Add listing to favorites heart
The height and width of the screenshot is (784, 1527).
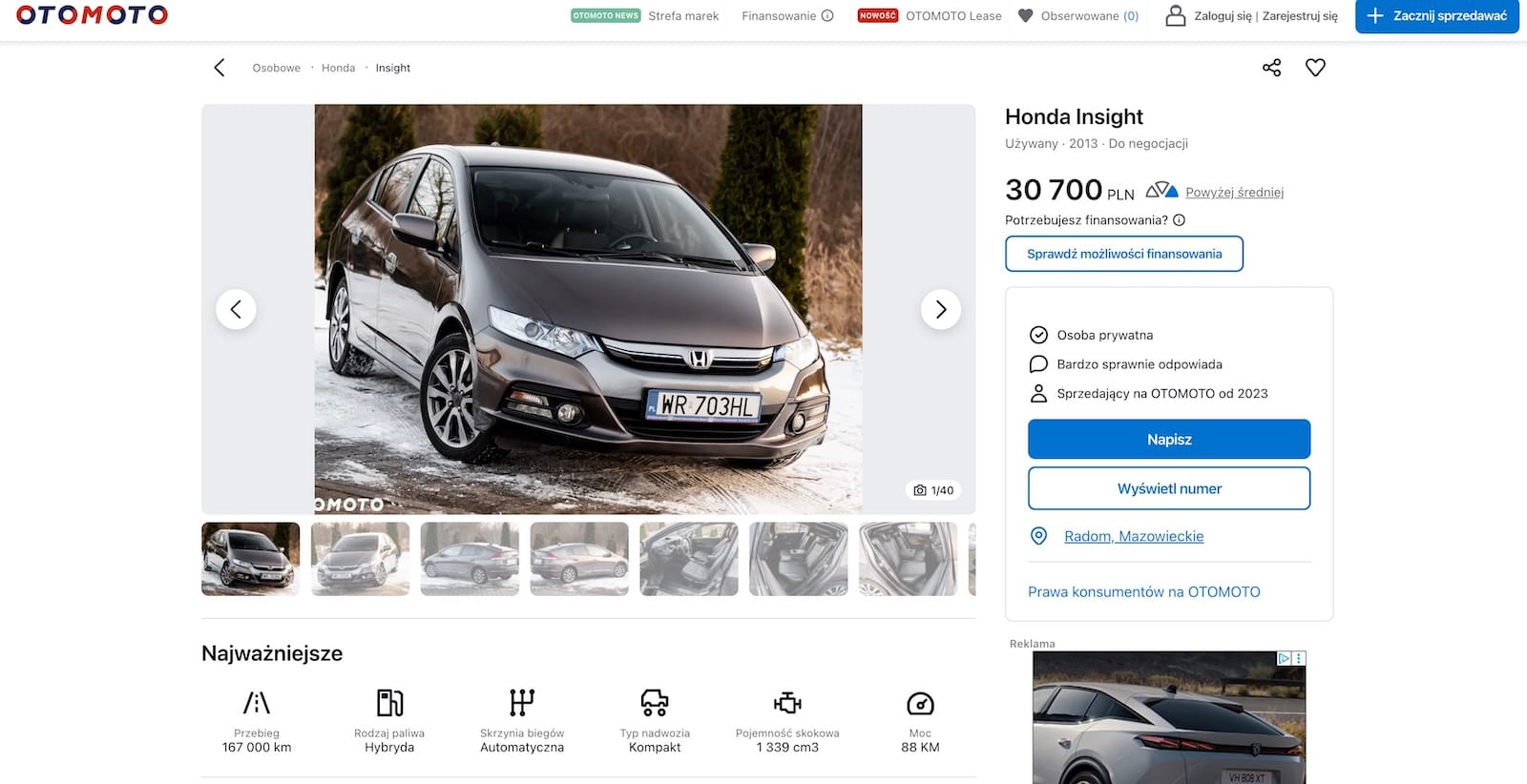click(1315, 68)
